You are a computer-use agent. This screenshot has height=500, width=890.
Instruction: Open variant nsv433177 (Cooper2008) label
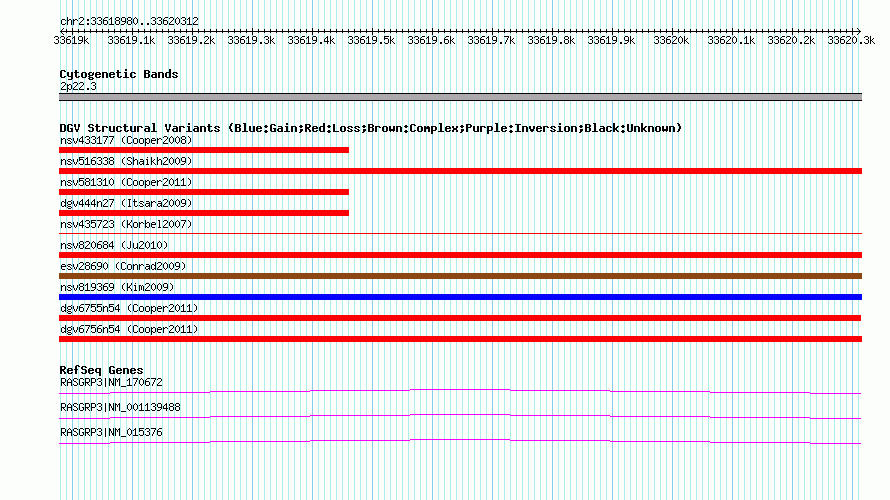126,140
